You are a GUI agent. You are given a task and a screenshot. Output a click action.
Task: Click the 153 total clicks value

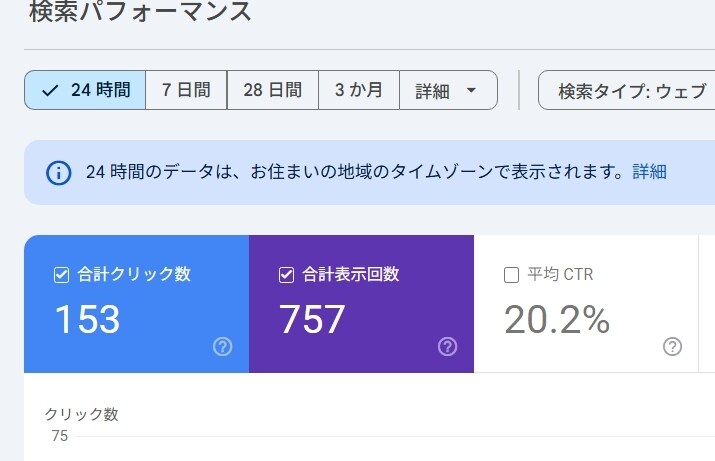click(88, 319)
